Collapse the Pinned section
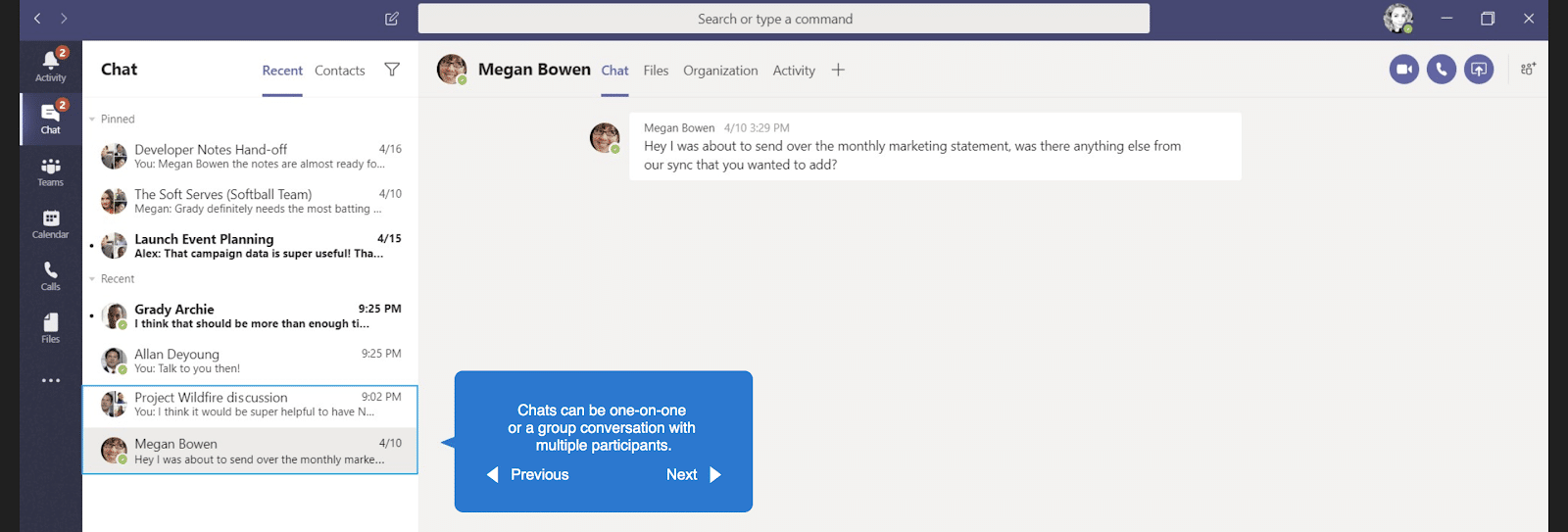The image size is (1568, 532). pos(92,120)
